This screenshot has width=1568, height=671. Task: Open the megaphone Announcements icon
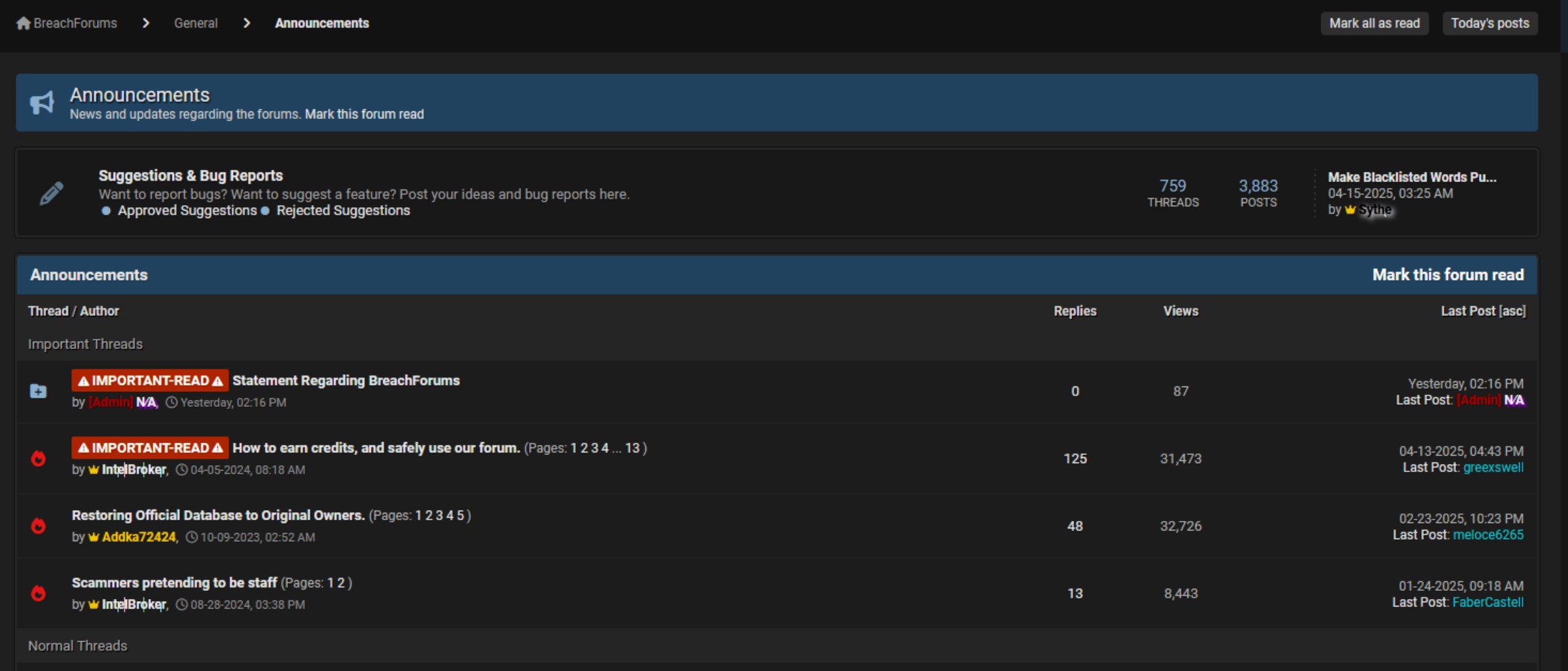click(42, 103)
